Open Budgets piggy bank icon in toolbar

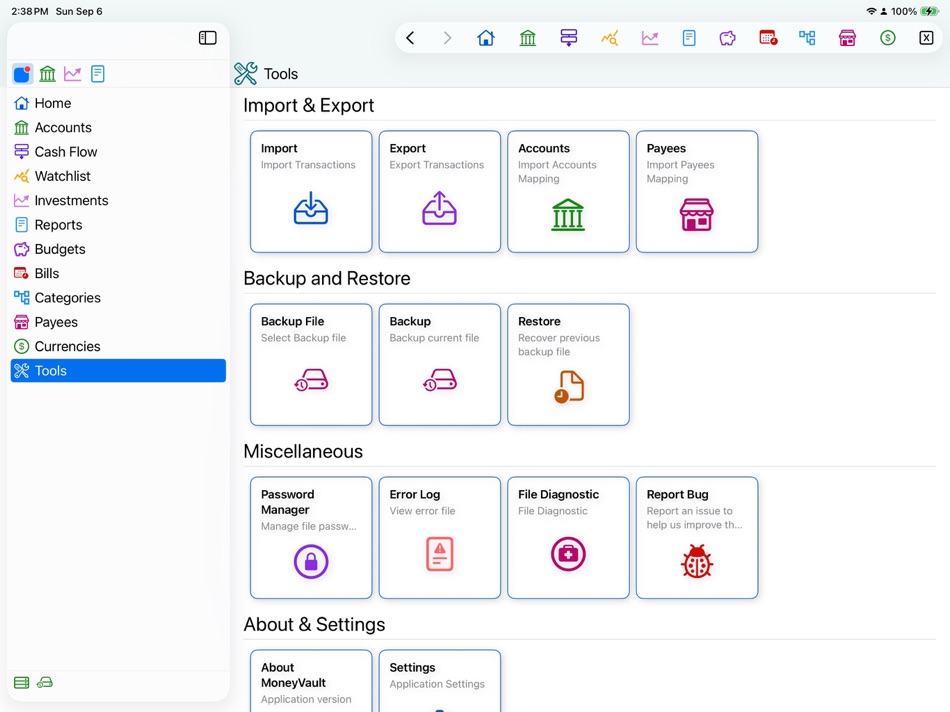[728, 38]
